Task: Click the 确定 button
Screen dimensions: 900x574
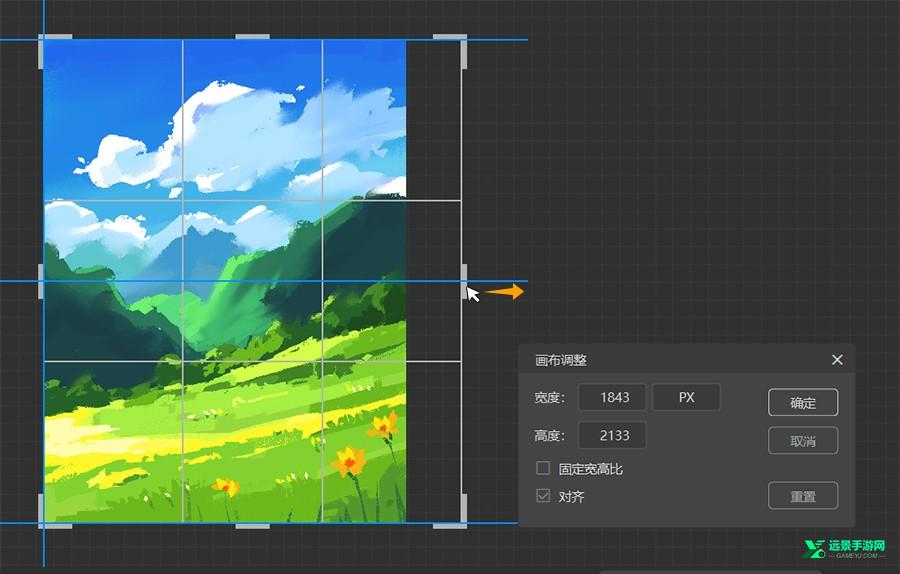Action: pos(802,402)
